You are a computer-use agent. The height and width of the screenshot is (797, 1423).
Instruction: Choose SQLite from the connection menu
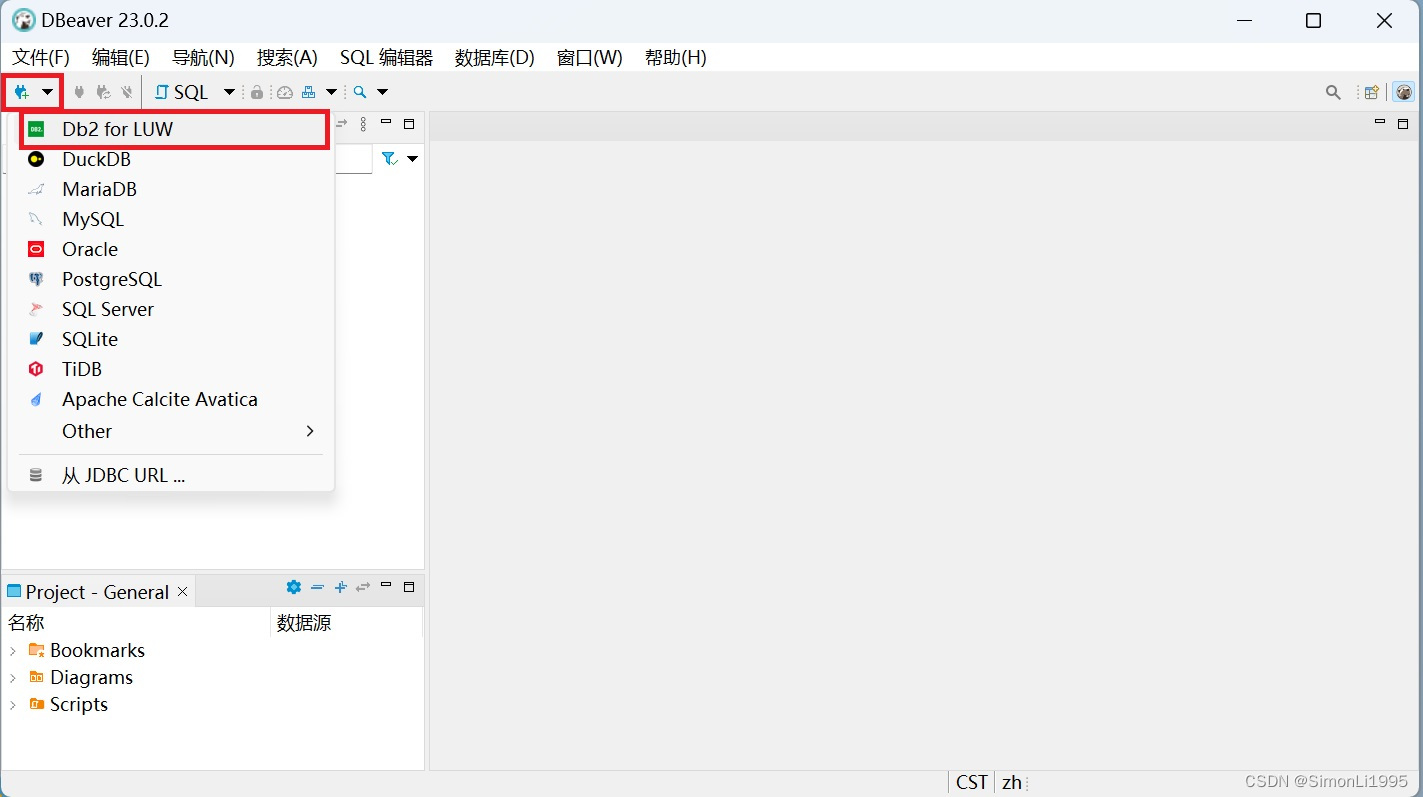pyautogui.click(x=171, y=339)
